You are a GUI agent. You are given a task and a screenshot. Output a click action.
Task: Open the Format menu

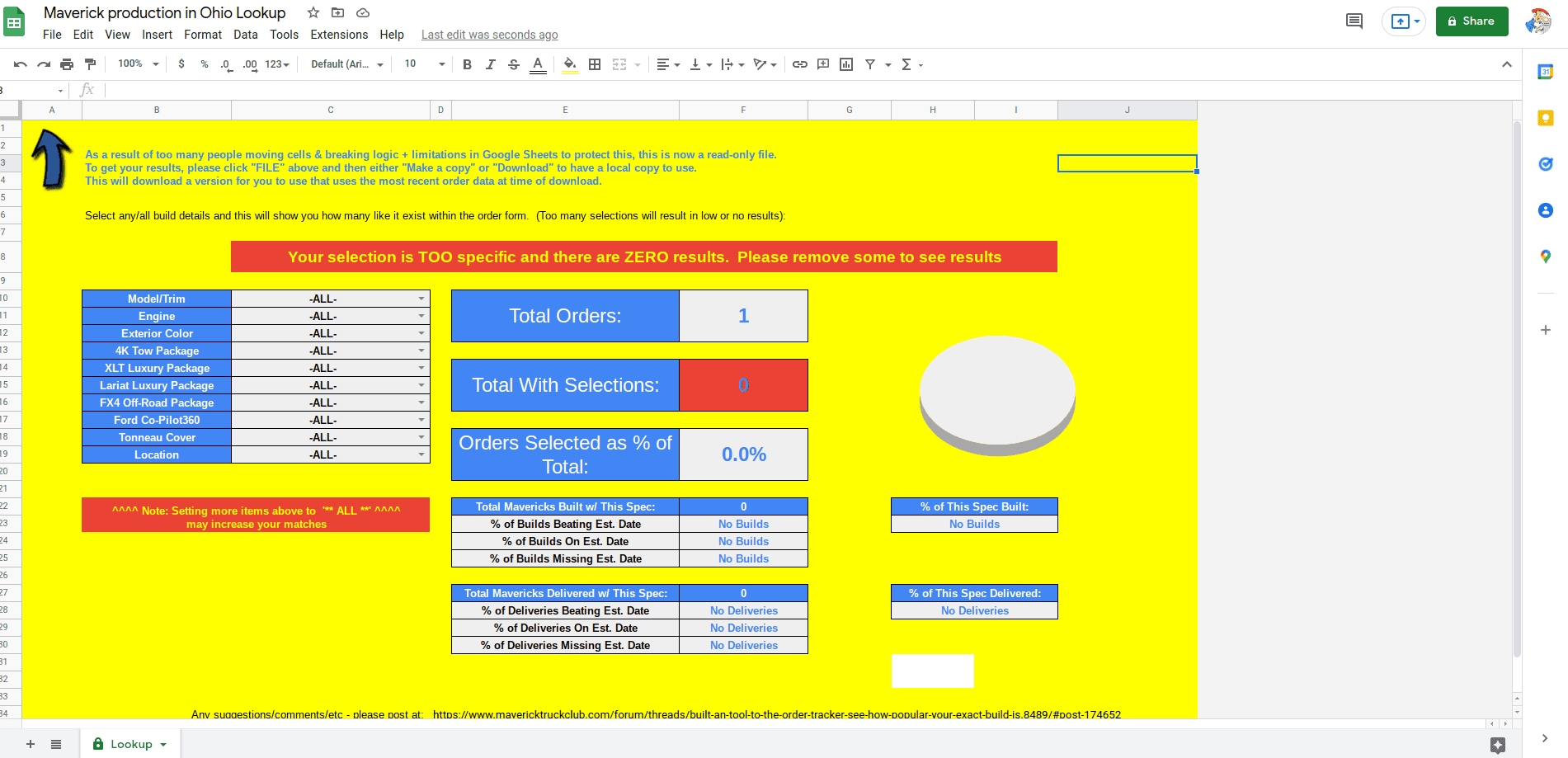point(203,35)
